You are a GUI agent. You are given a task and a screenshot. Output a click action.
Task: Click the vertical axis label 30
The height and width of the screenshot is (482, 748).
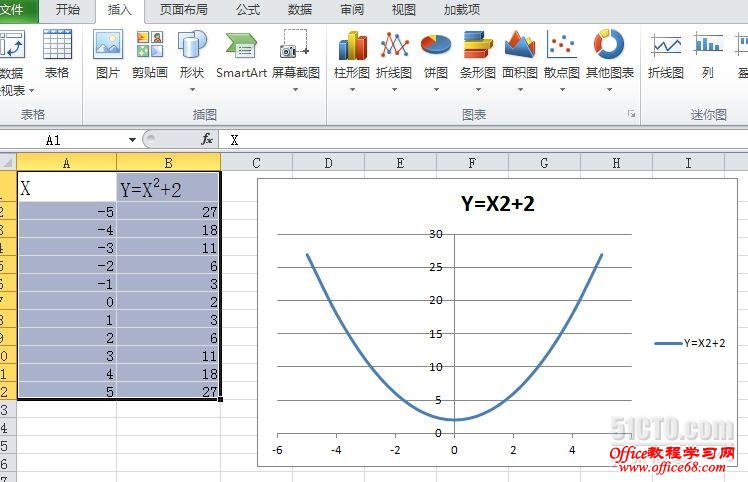click(436, 234)
